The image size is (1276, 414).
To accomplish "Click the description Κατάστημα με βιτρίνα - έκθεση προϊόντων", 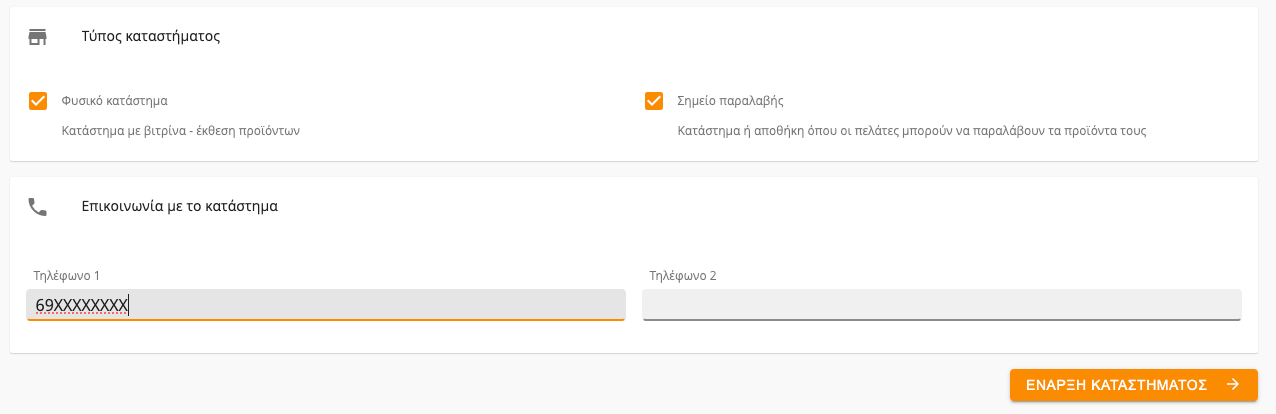I will tap(181, 131).
